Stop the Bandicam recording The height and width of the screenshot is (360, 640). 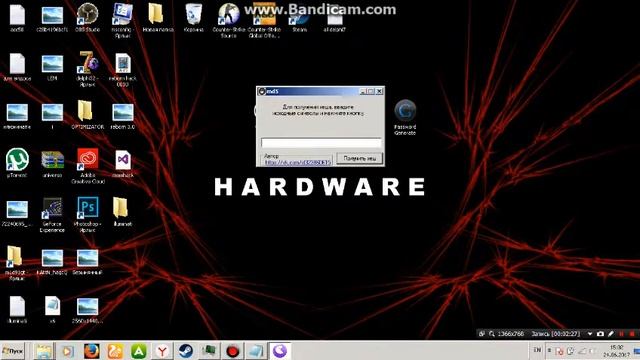point(632,334)
